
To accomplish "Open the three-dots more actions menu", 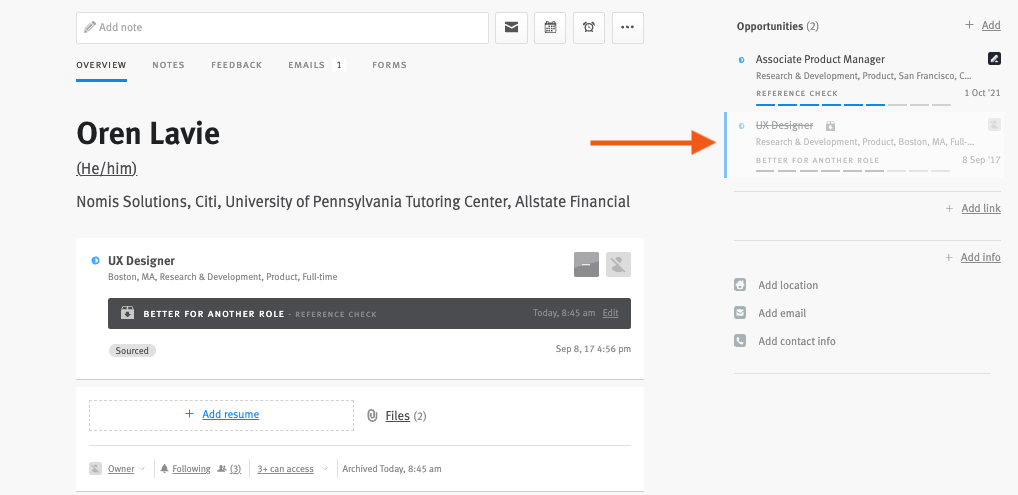I will coord(627,28).
